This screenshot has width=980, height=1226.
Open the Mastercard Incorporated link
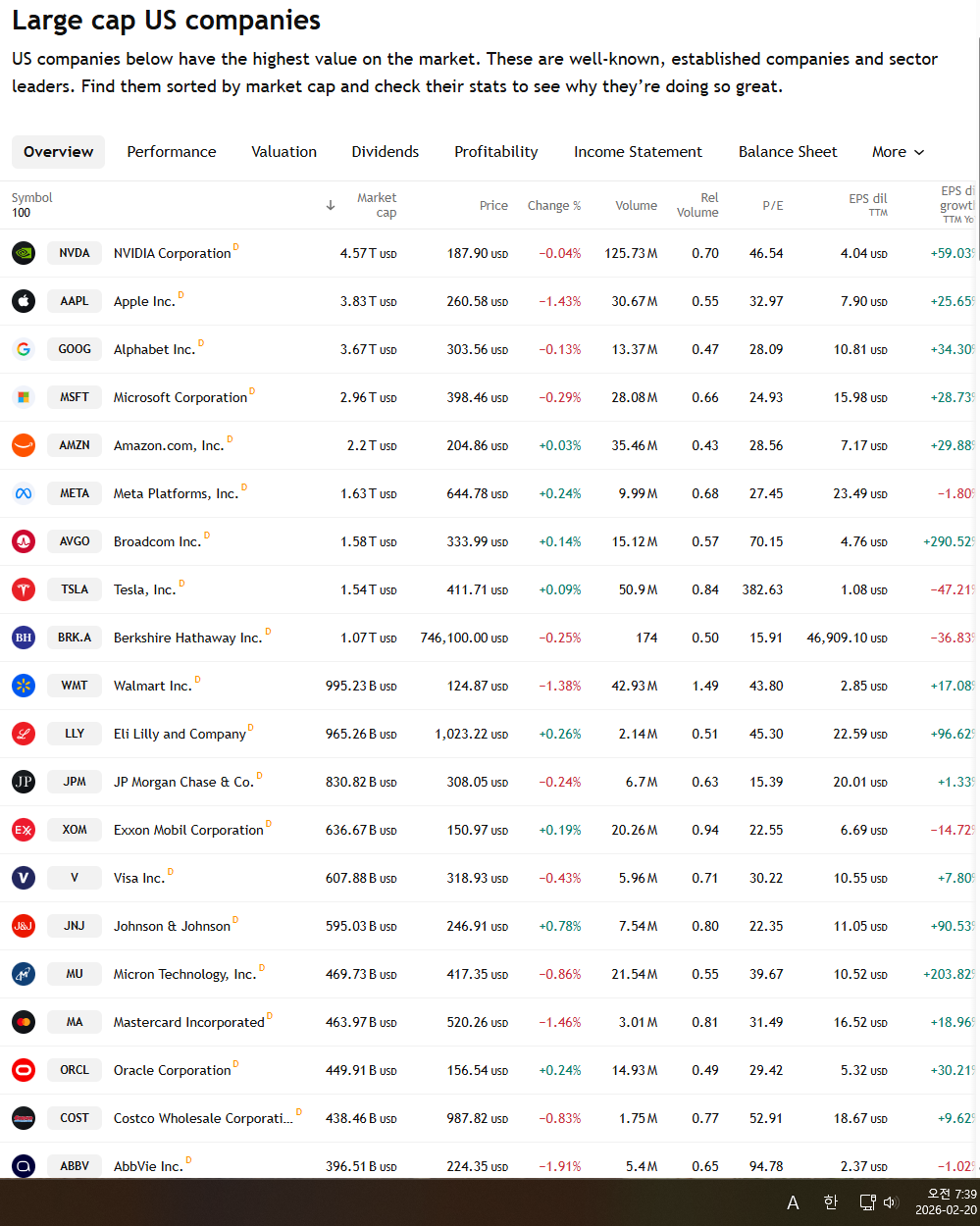click(x=189, y=1022)
